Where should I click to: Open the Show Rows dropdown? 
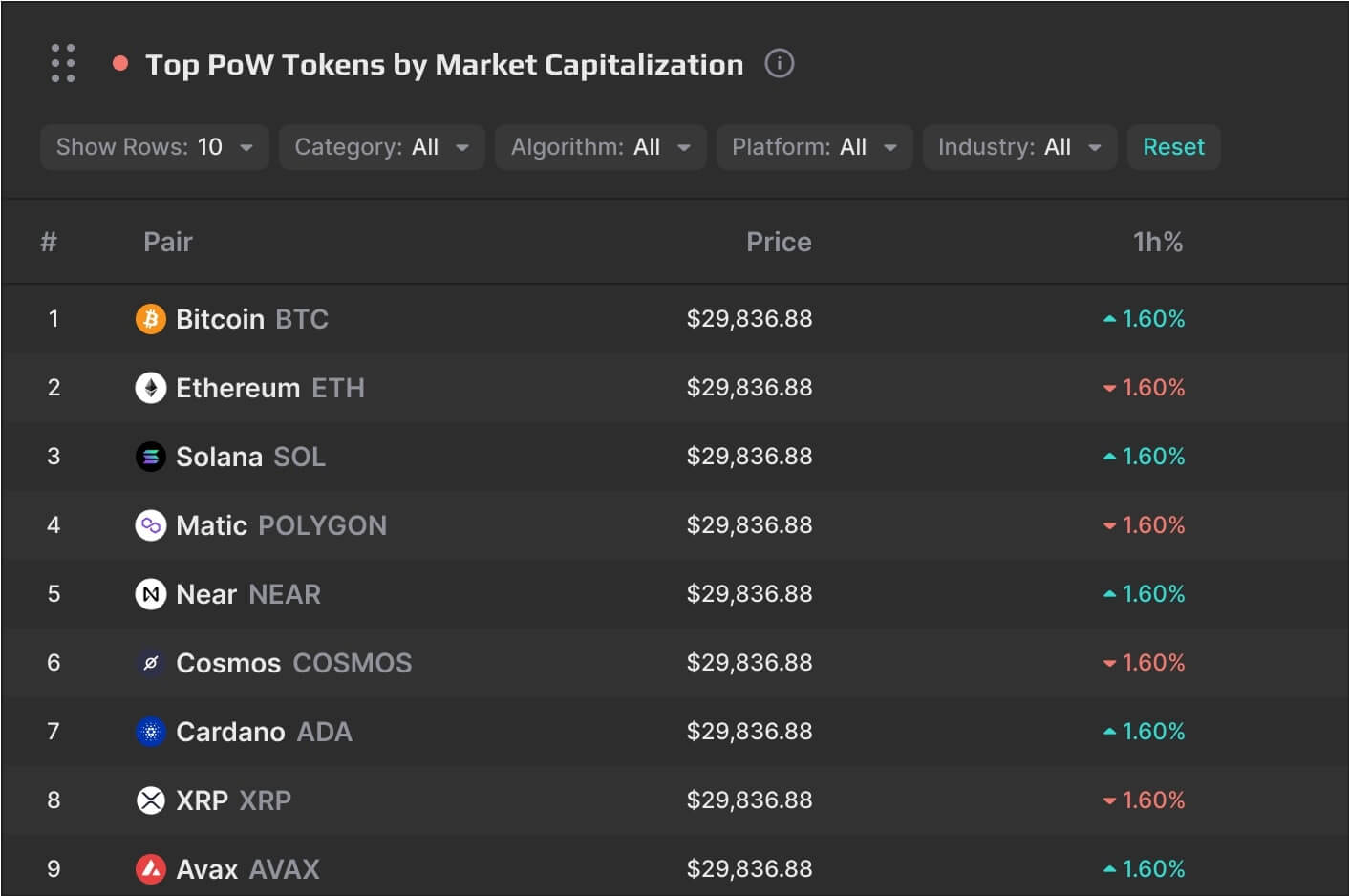[x=155, y=147]
